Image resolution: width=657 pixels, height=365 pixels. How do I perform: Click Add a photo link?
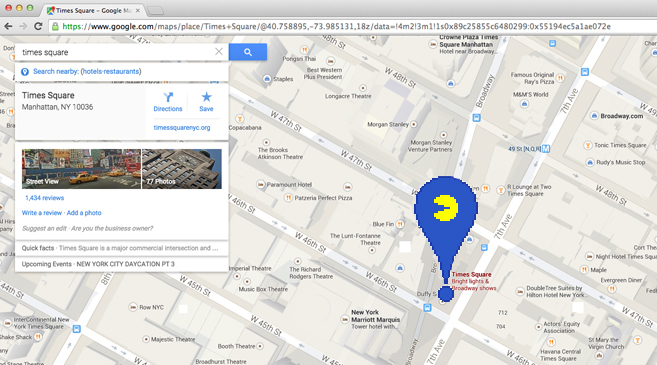[84, 213]
